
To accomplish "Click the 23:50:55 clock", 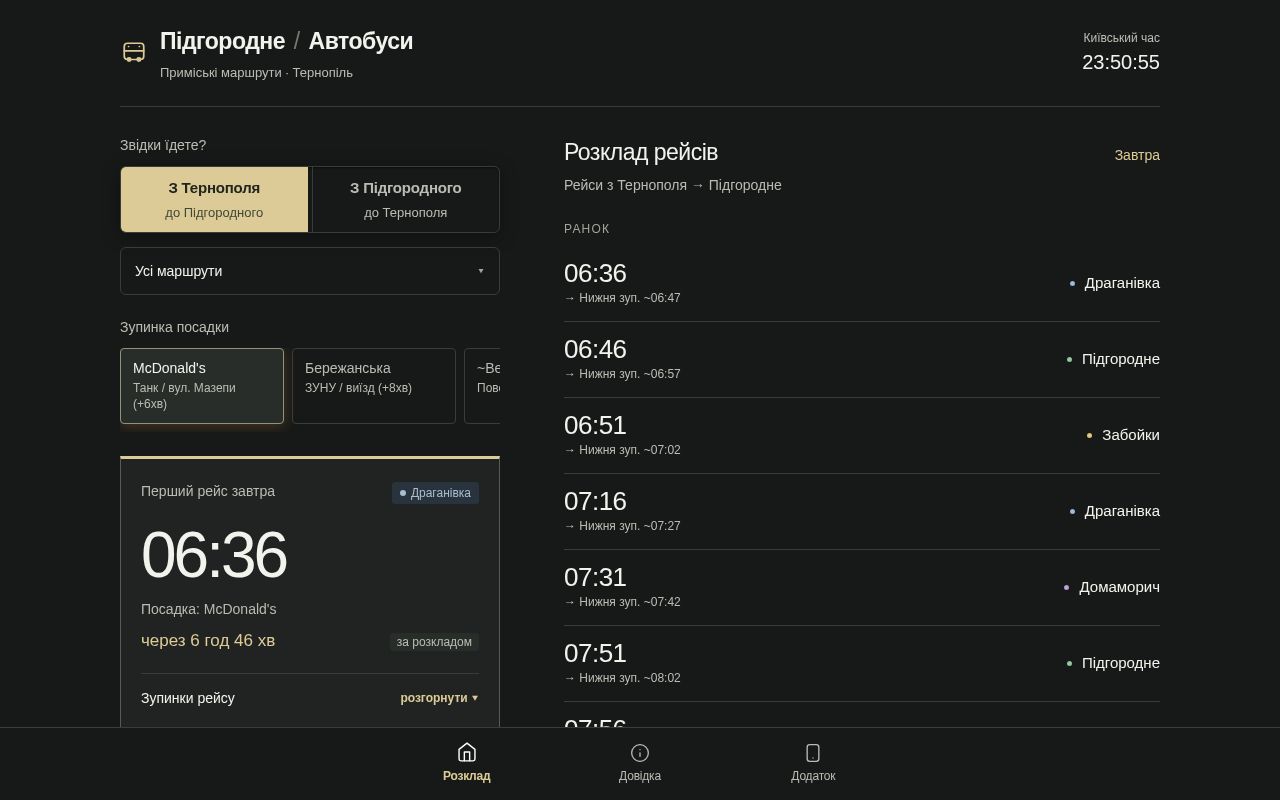I will [1121, 62].
